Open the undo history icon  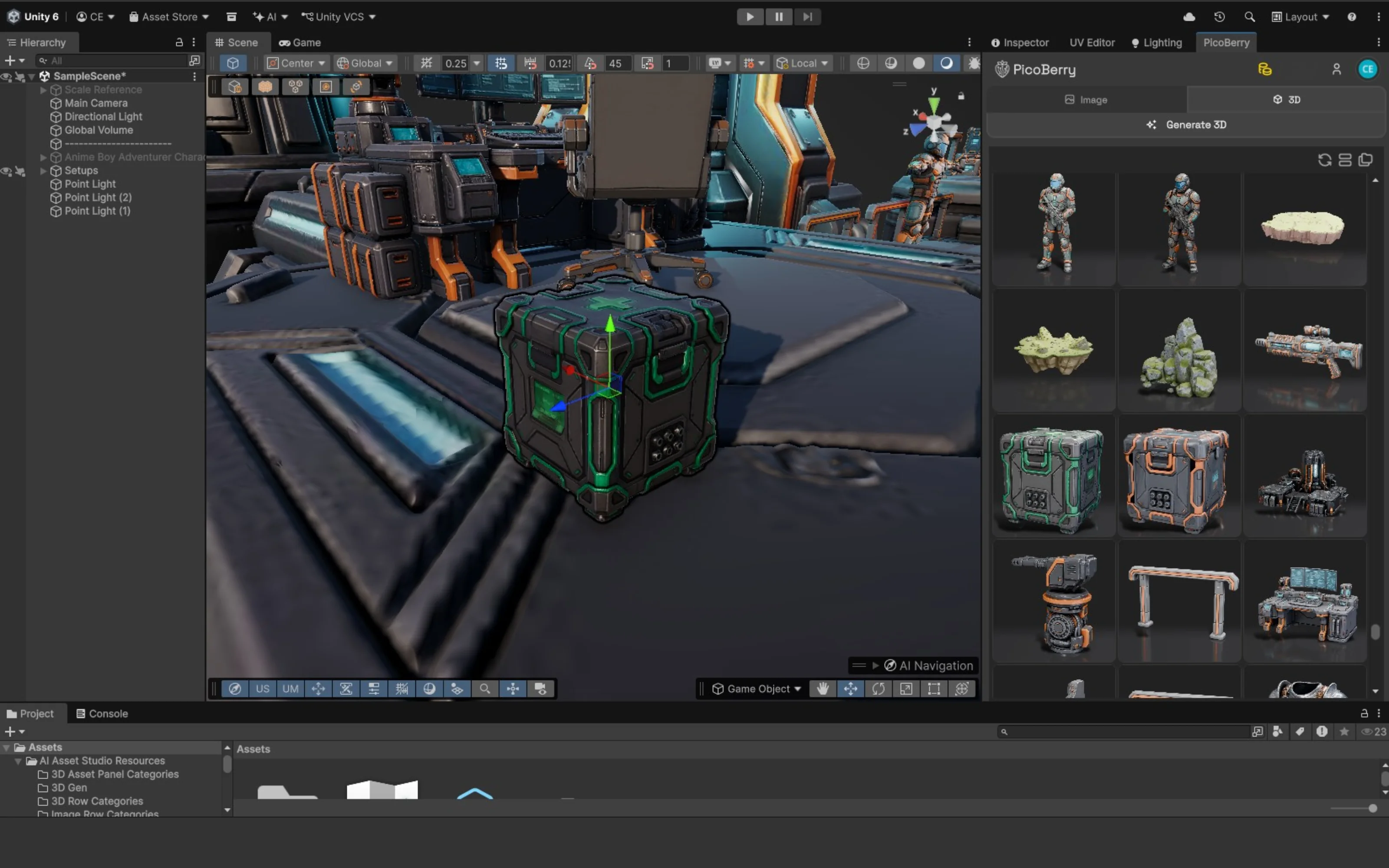coord(1220,16)
